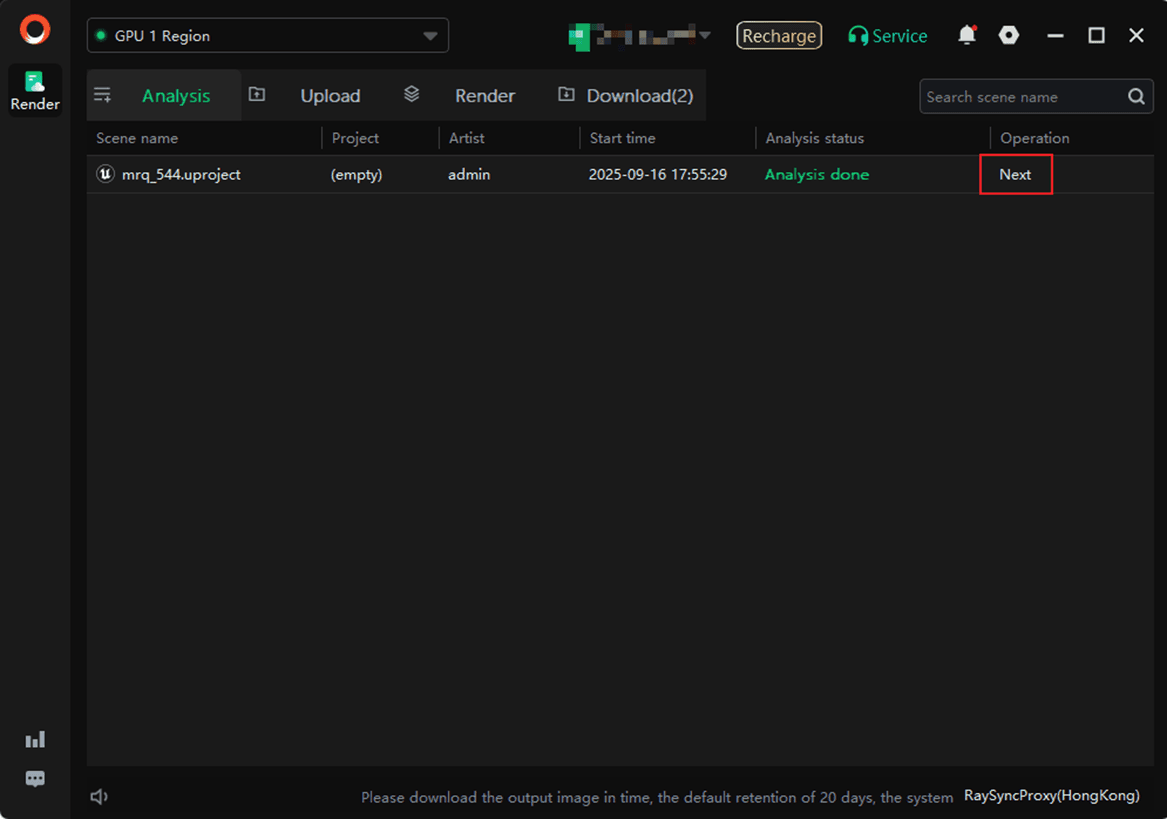1167x819 pixels.
Task: Open the Service support link
Action: [888, 36]
